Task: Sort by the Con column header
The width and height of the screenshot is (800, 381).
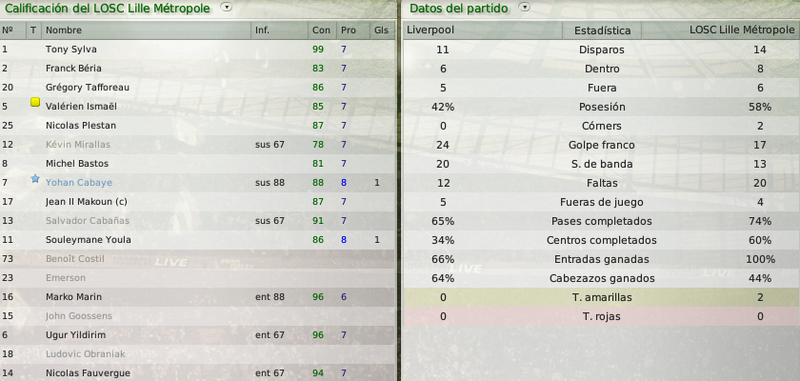Action: [322, 30]
